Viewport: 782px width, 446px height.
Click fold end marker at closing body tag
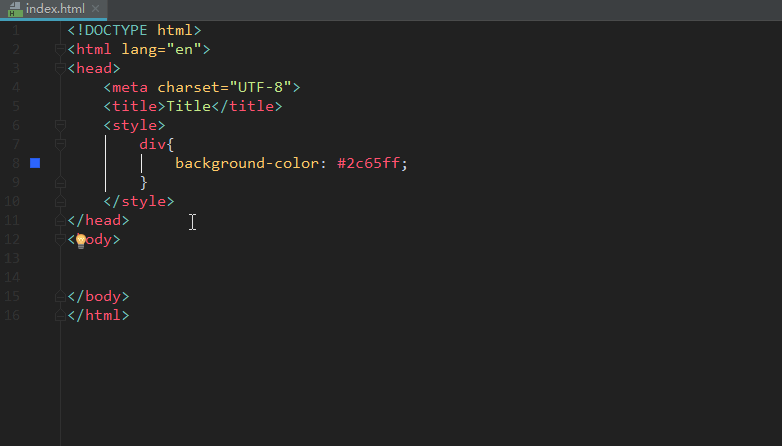(60, 297)
